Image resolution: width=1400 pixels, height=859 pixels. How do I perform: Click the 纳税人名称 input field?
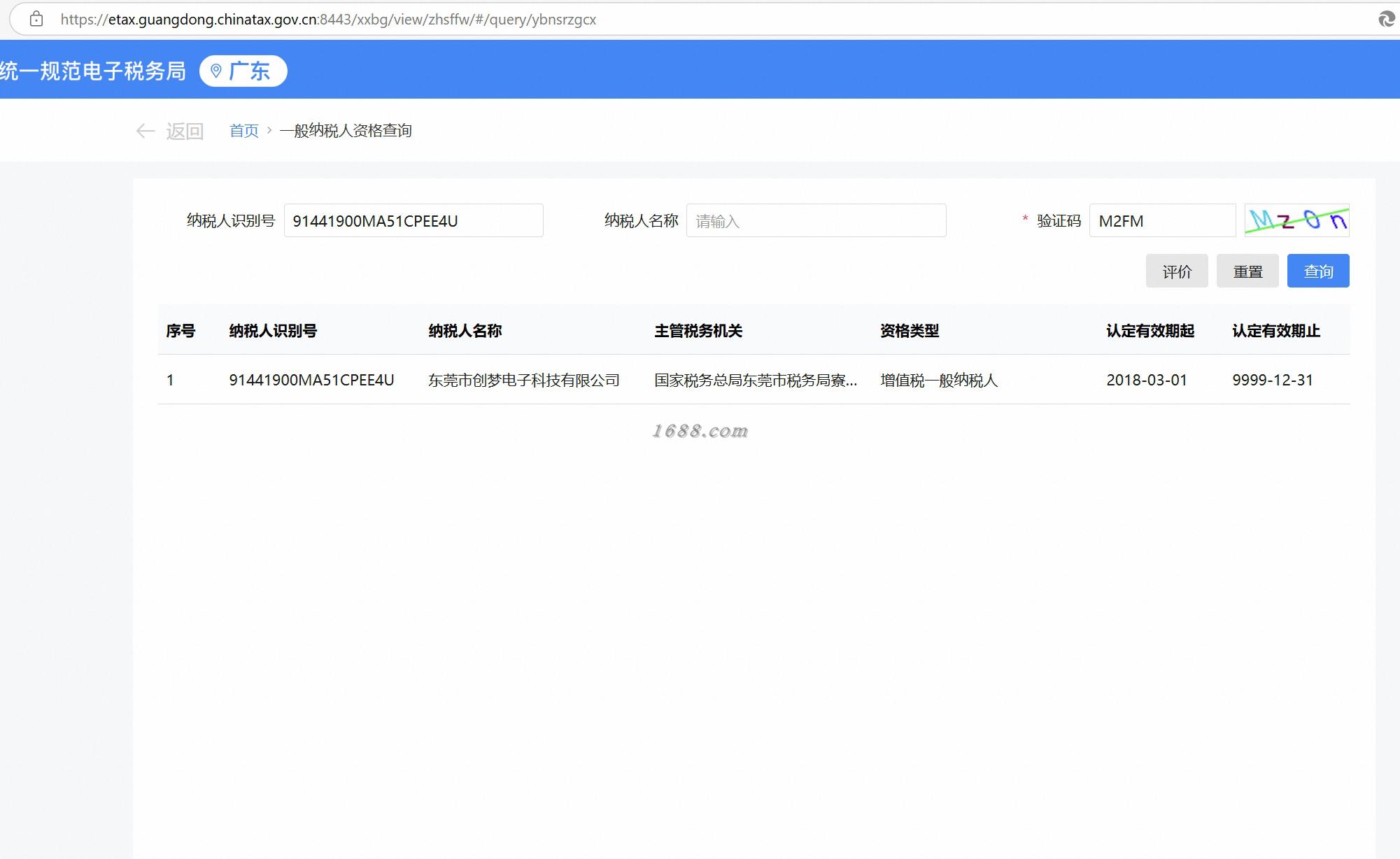pos(816,220)
